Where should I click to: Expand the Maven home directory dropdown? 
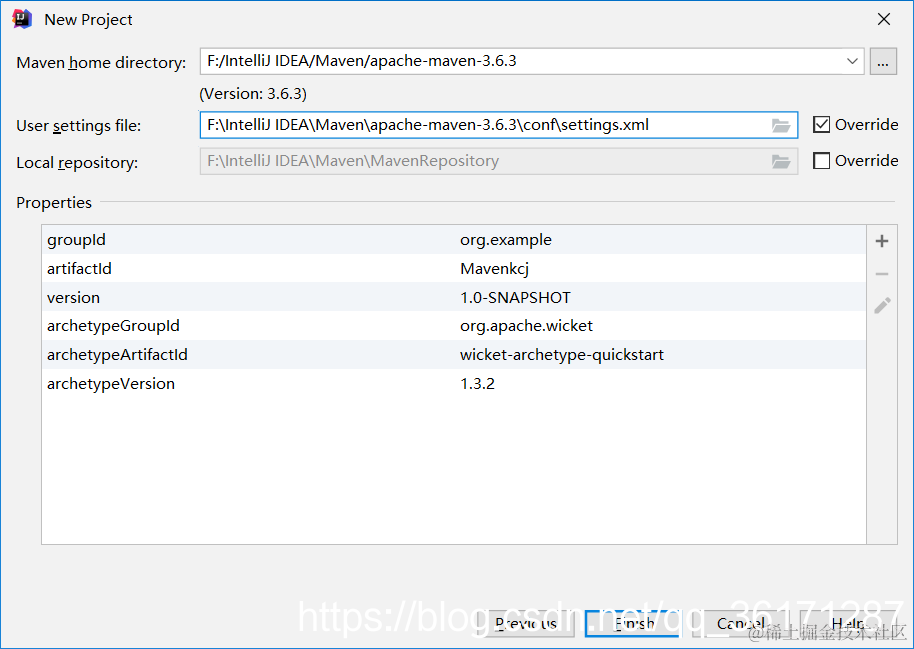(852, 61)
